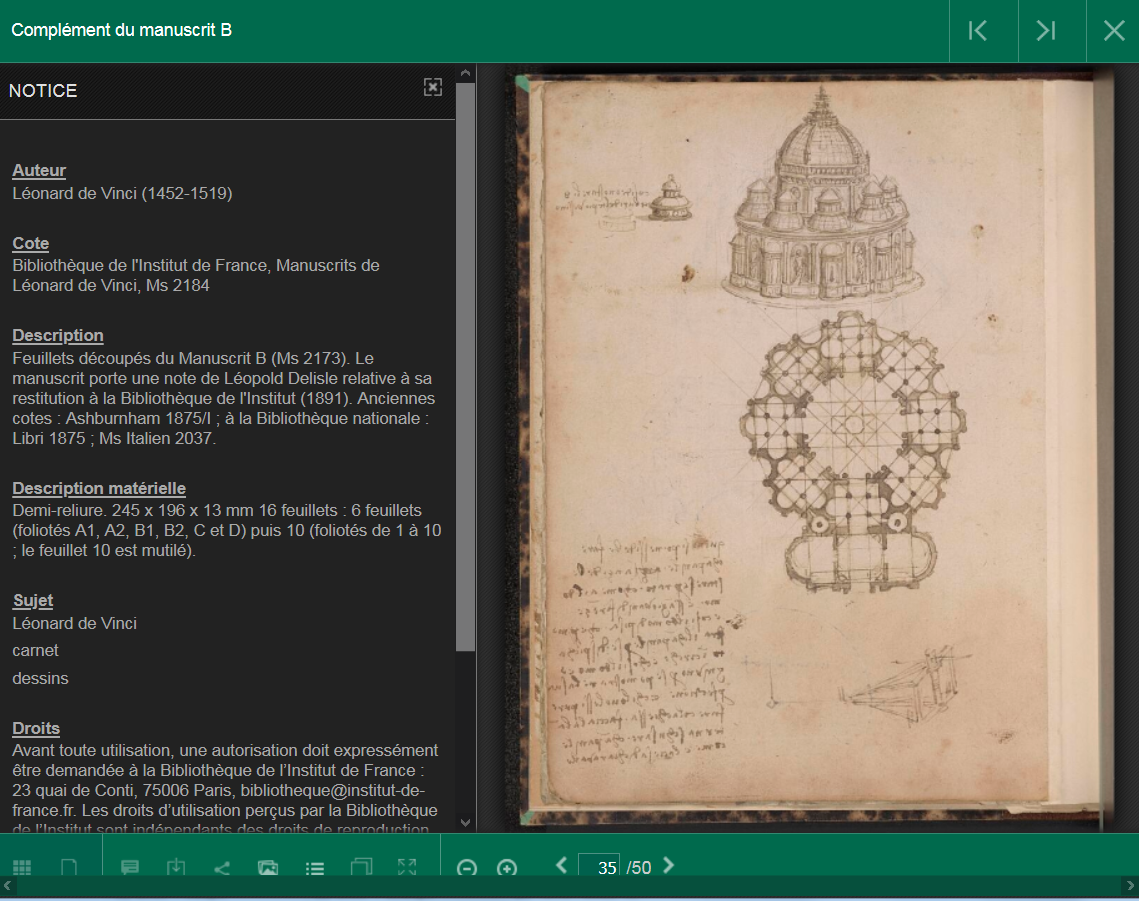Image resolution: width=1139 pixels, height=901 pixels.
Task: Close the NOTICE panel
Action: point(433,87)
